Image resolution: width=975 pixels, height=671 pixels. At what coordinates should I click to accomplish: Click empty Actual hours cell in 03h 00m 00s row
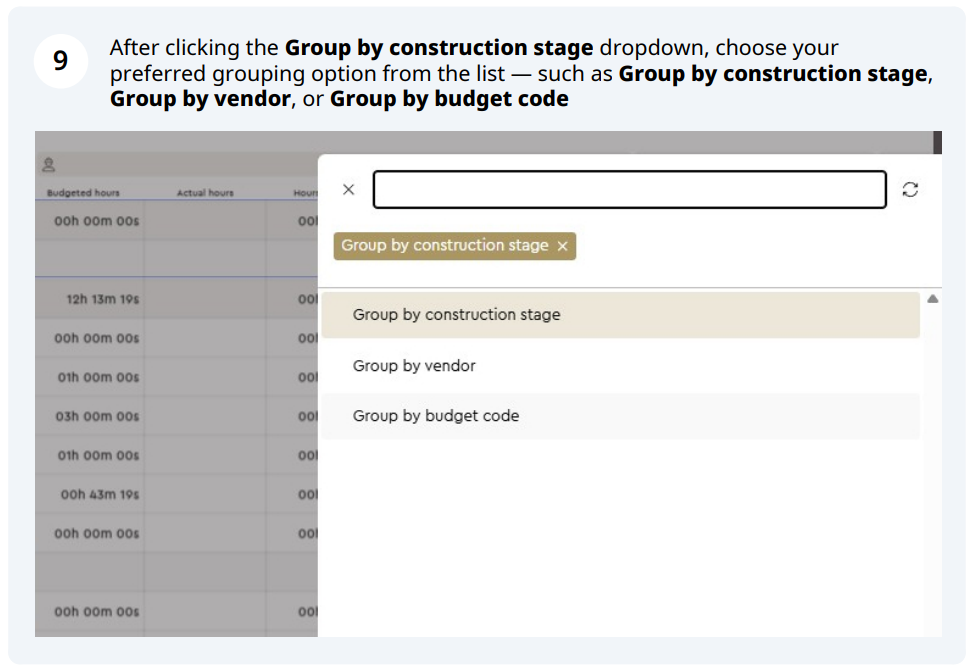click(205, 416)
